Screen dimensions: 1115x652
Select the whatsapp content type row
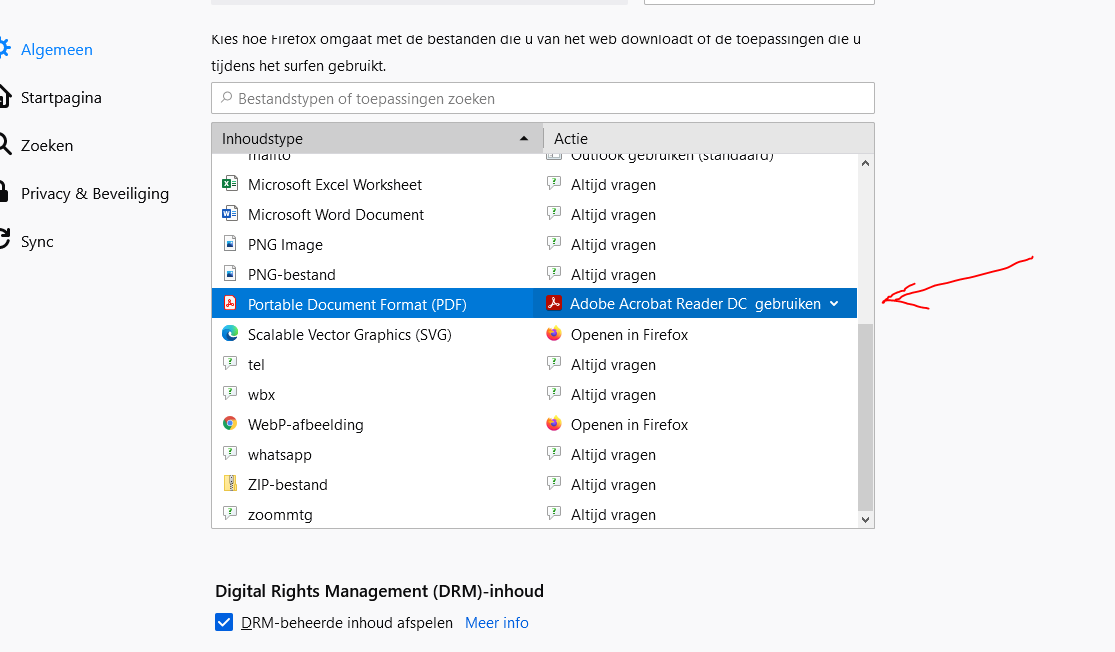point(534,454)
